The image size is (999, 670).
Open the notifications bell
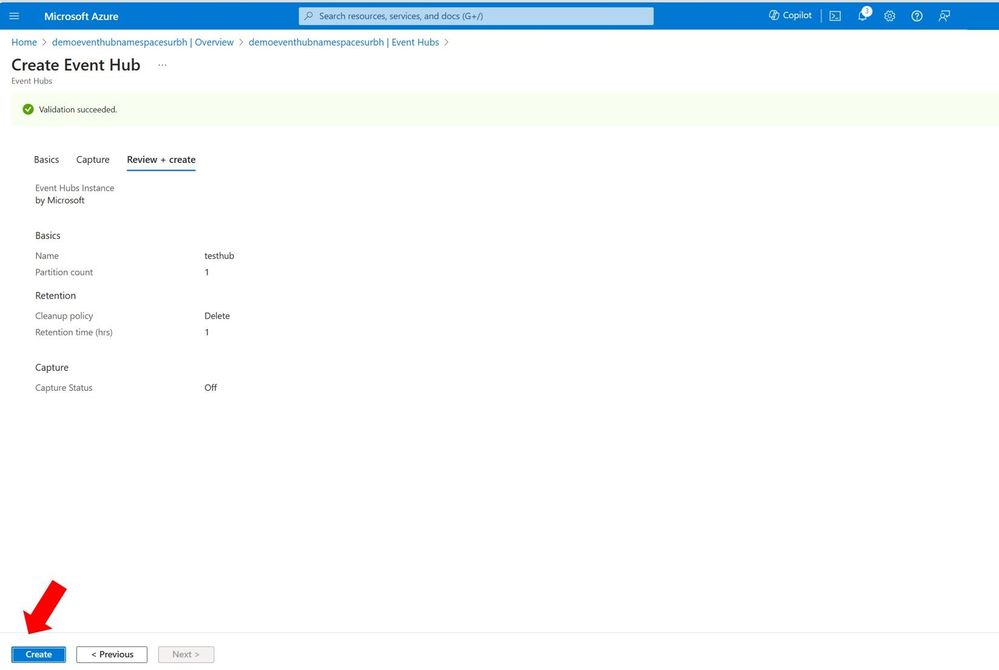(863, 15)
